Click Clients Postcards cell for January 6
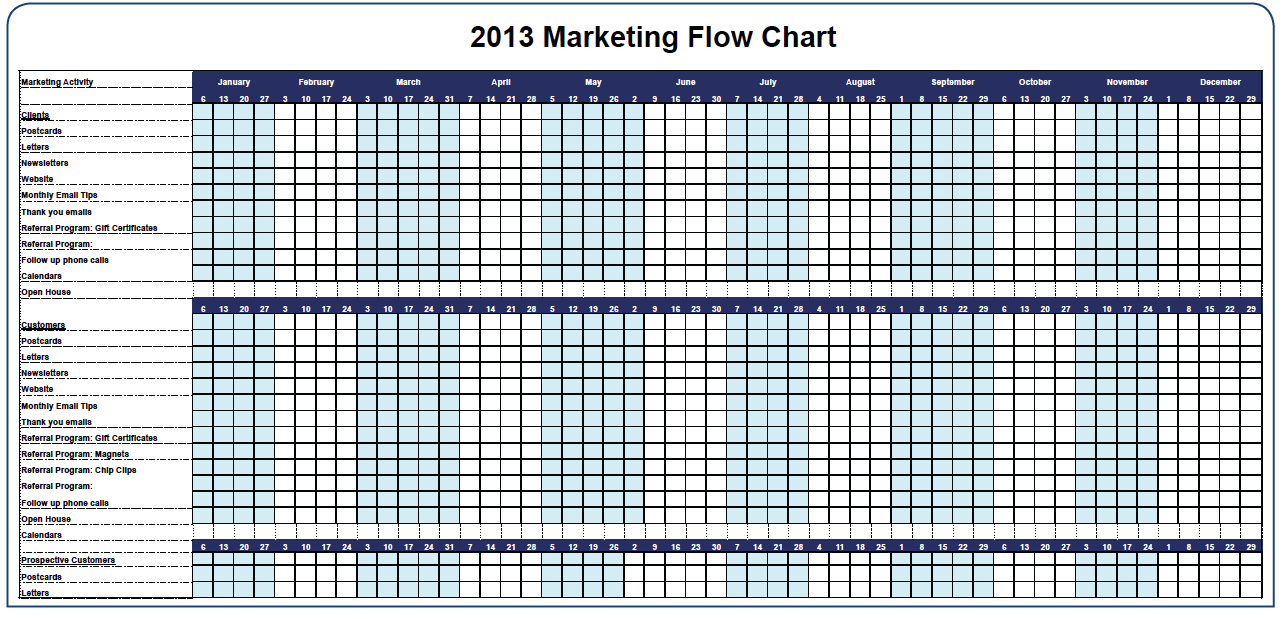Viewport: 1284px width, 619px height. [x=203, y=130]
